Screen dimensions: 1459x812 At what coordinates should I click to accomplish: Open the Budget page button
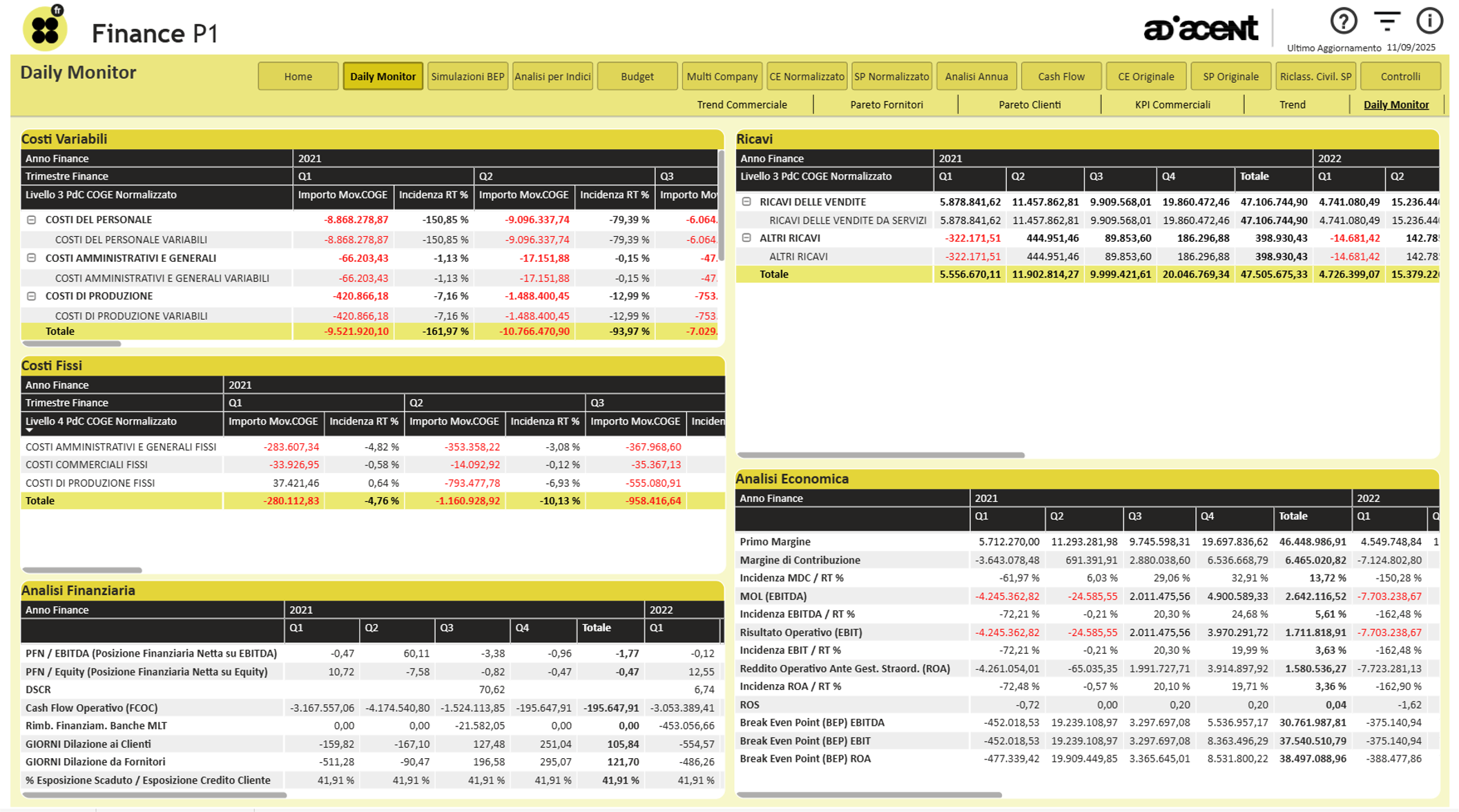click(x=637, y=77)
